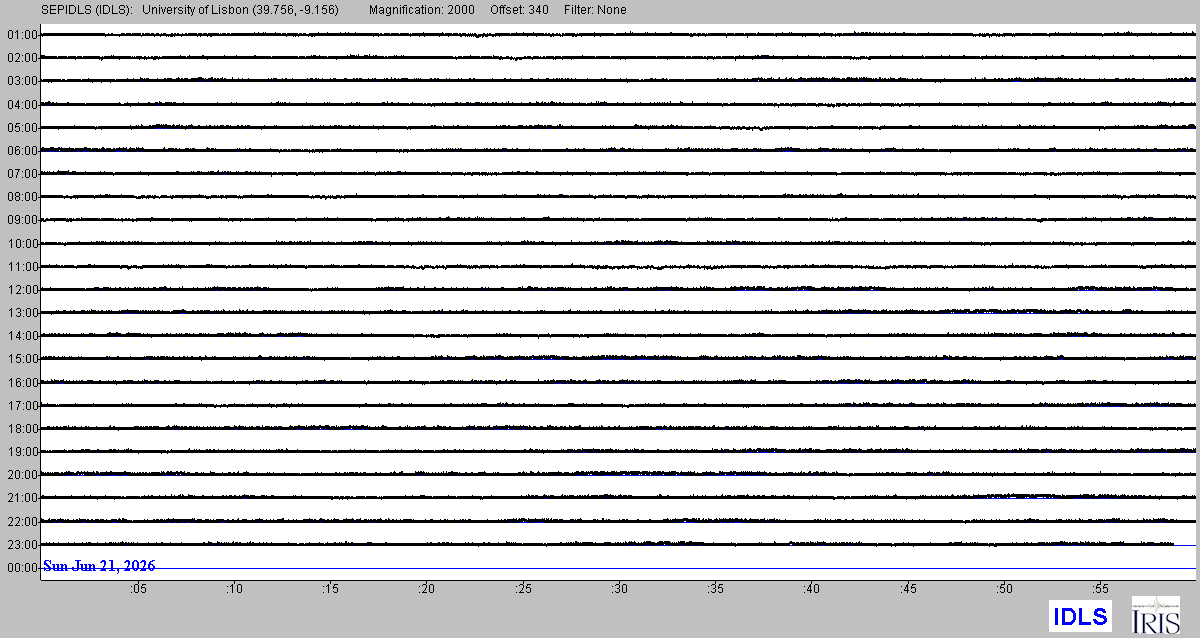Viewport: 1200px width, 638px height.
Task: Select the 18:00 hour label
Action: point(22,429)
